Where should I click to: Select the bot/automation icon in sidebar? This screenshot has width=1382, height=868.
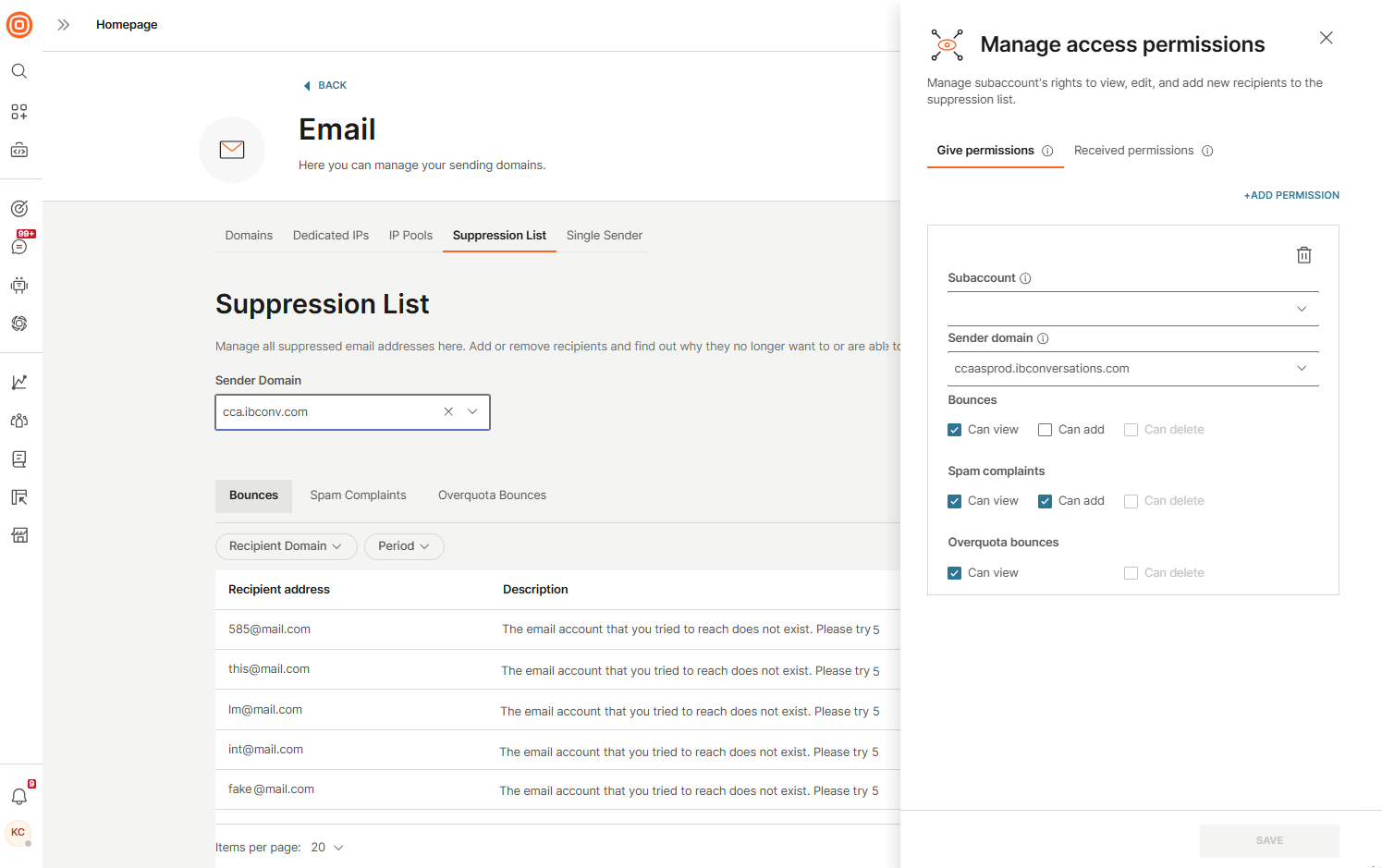[19, 285]
